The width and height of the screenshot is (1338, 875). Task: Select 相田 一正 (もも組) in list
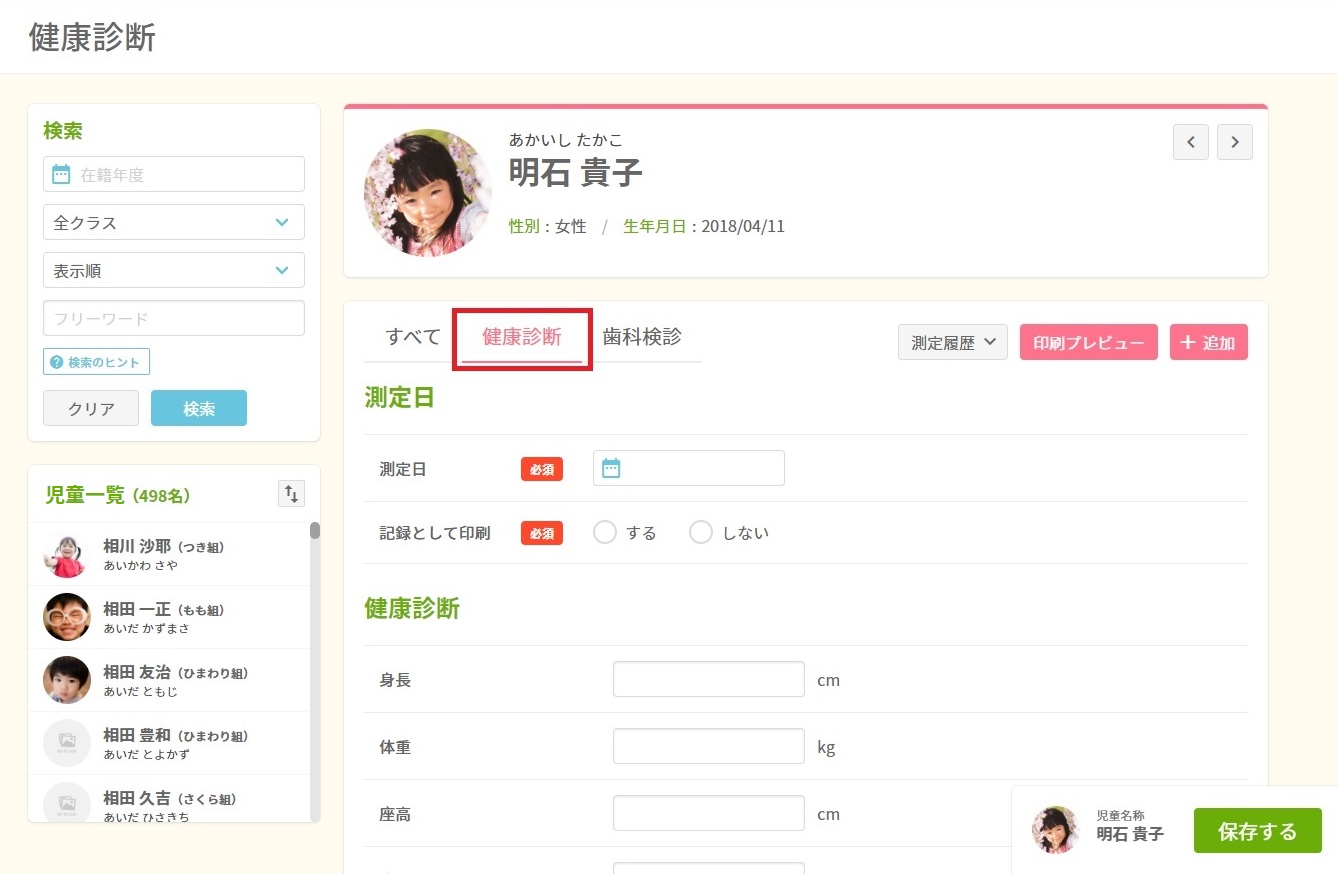point(168,617)
